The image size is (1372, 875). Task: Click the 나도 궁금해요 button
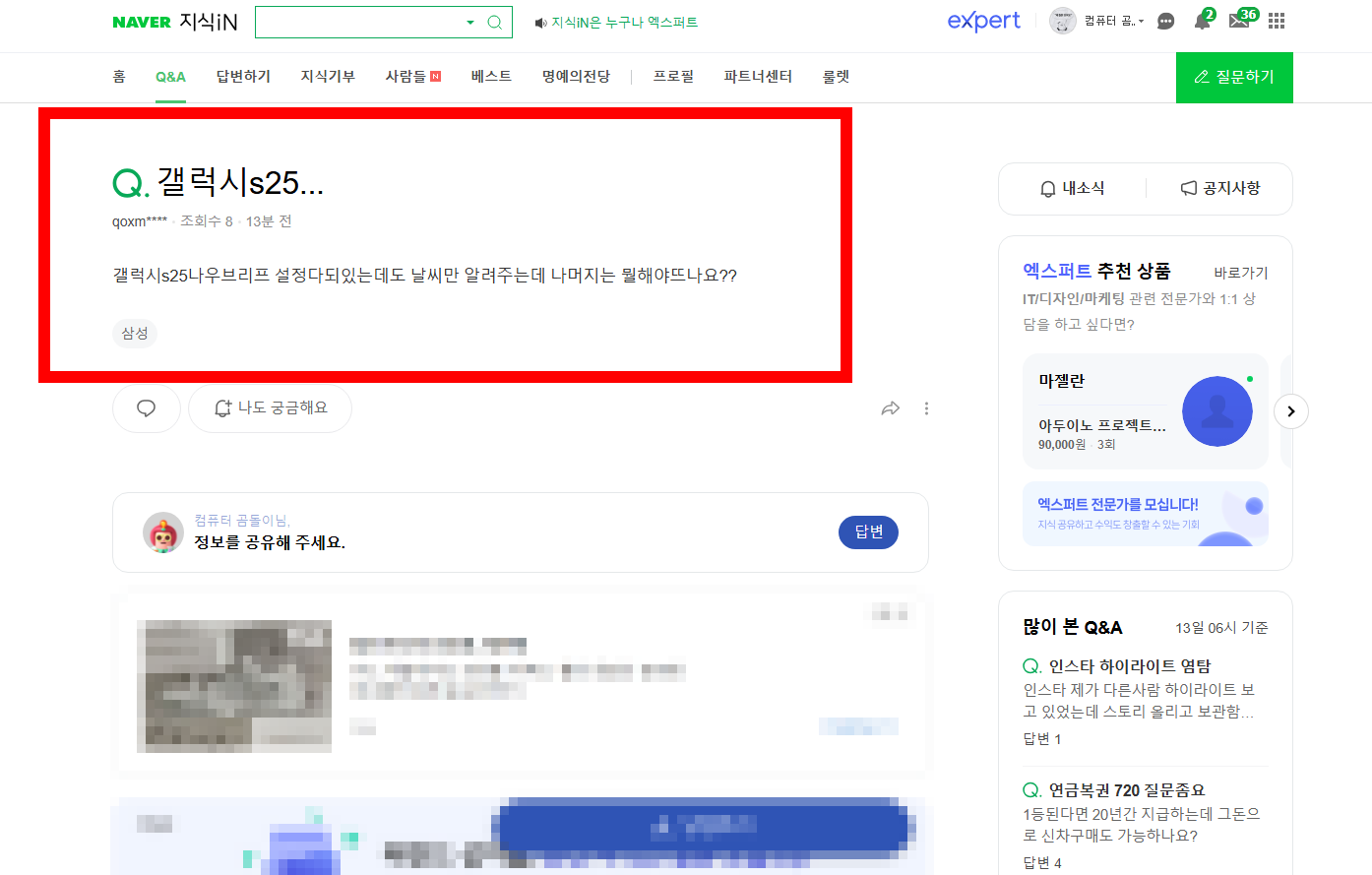(270, 407)
